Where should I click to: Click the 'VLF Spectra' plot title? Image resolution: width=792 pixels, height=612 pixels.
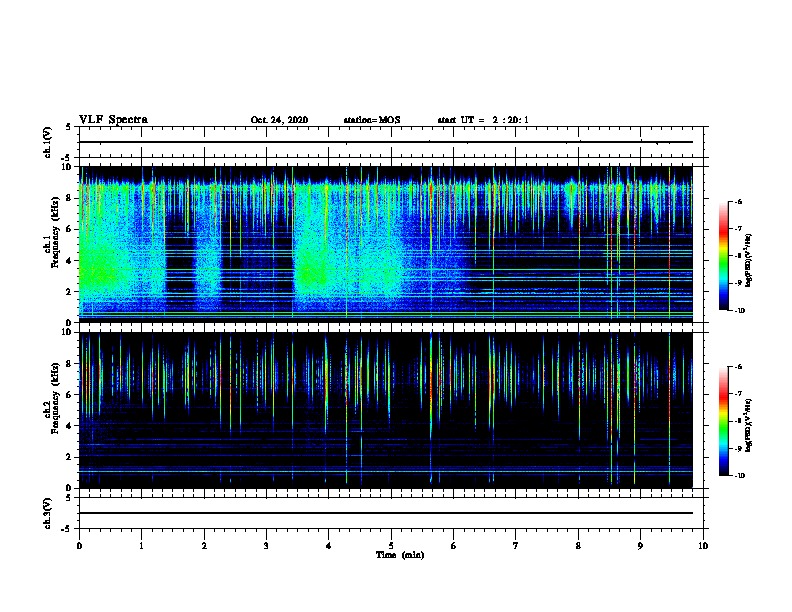113,120
